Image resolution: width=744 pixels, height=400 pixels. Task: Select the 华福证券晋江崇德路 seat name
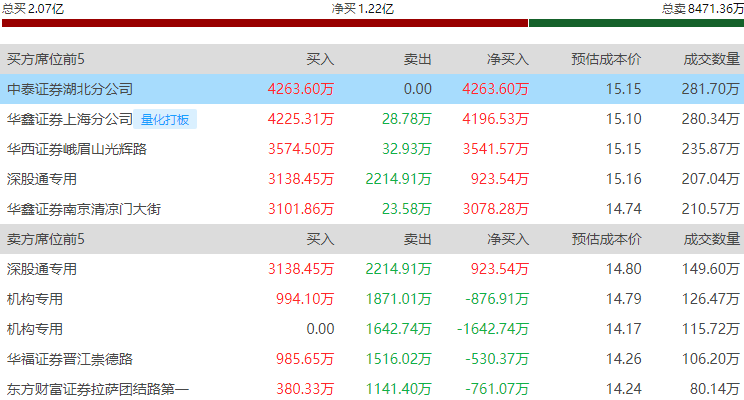70,359
